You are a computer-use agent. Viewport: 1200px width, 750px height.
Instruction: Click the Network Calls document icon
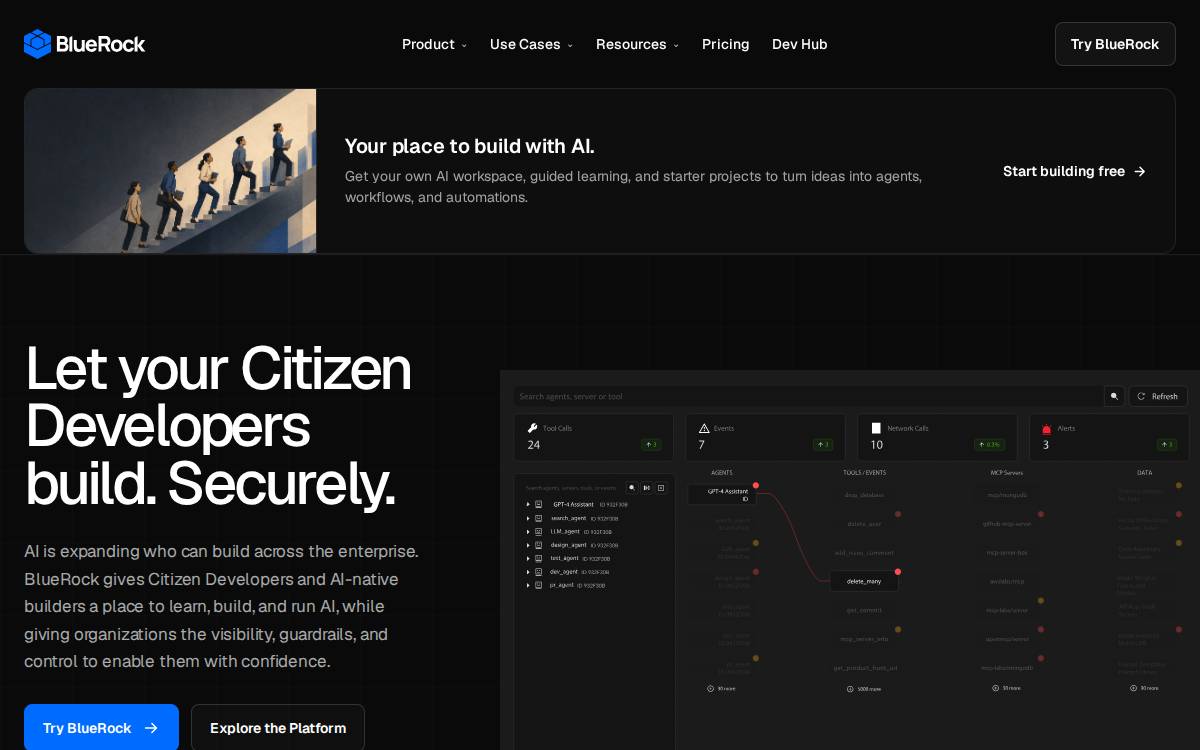(876, 428)
